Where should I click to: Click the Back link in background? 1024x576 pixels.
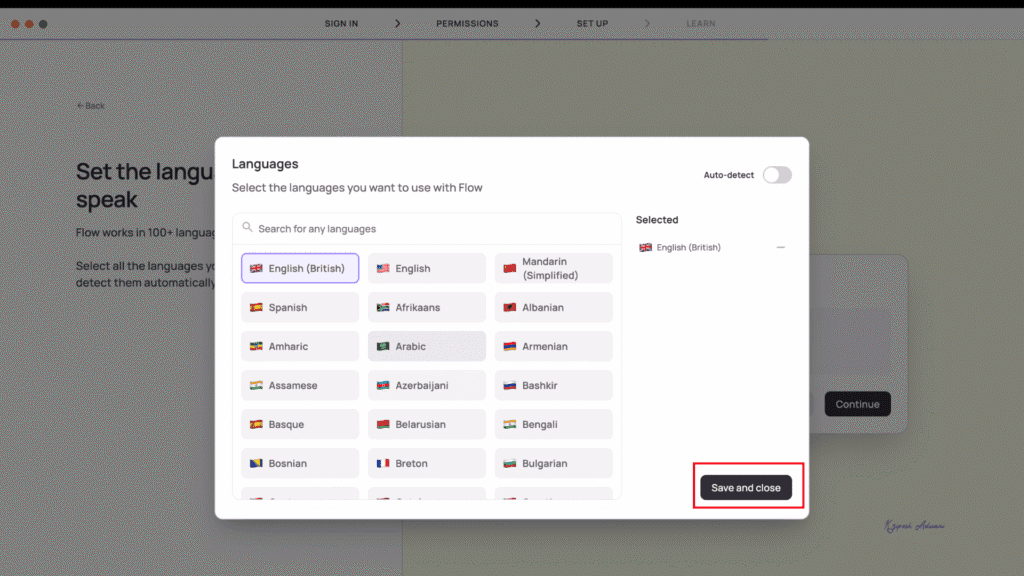tap(91, 106)
